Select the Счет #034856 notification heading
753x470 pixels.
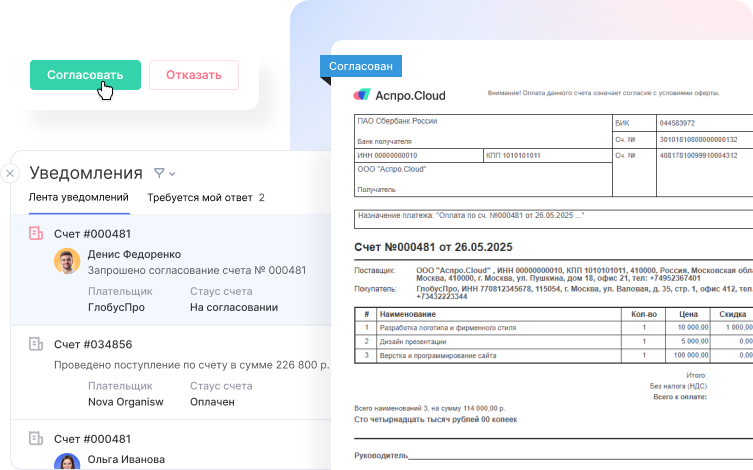pyautogui.click(x=93, y=344)
